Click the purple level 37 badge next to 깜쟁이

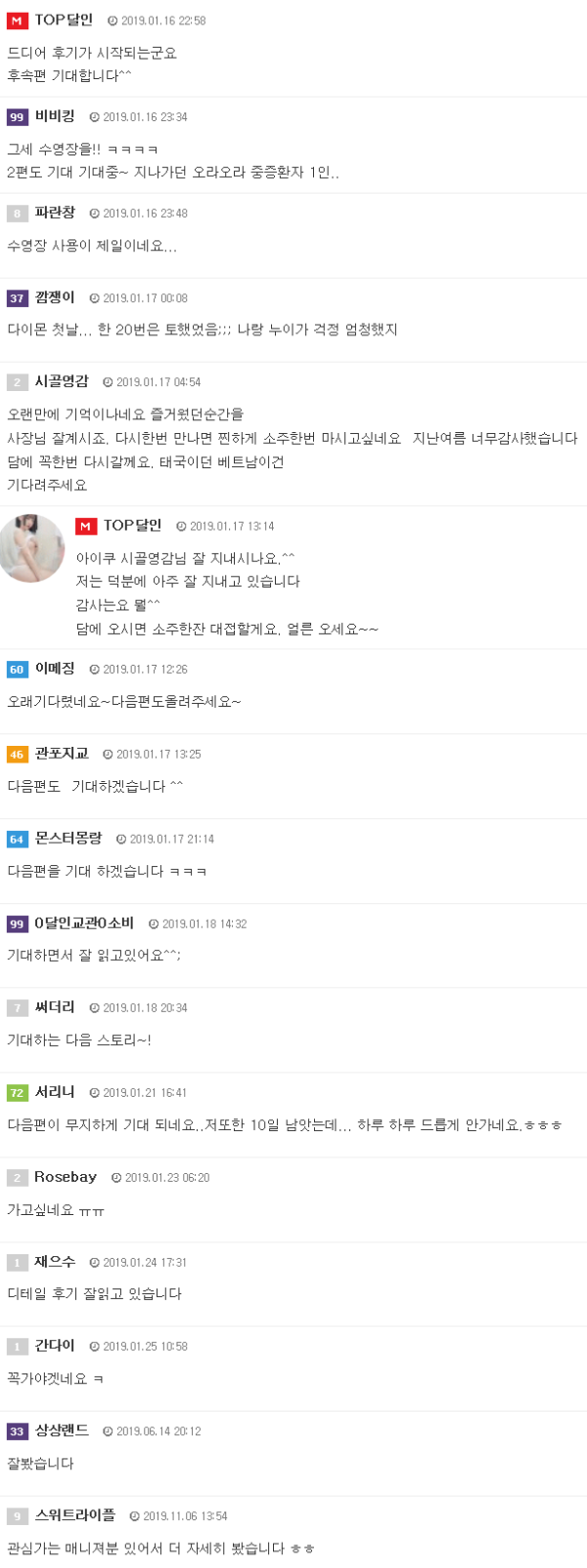(18, 298)
